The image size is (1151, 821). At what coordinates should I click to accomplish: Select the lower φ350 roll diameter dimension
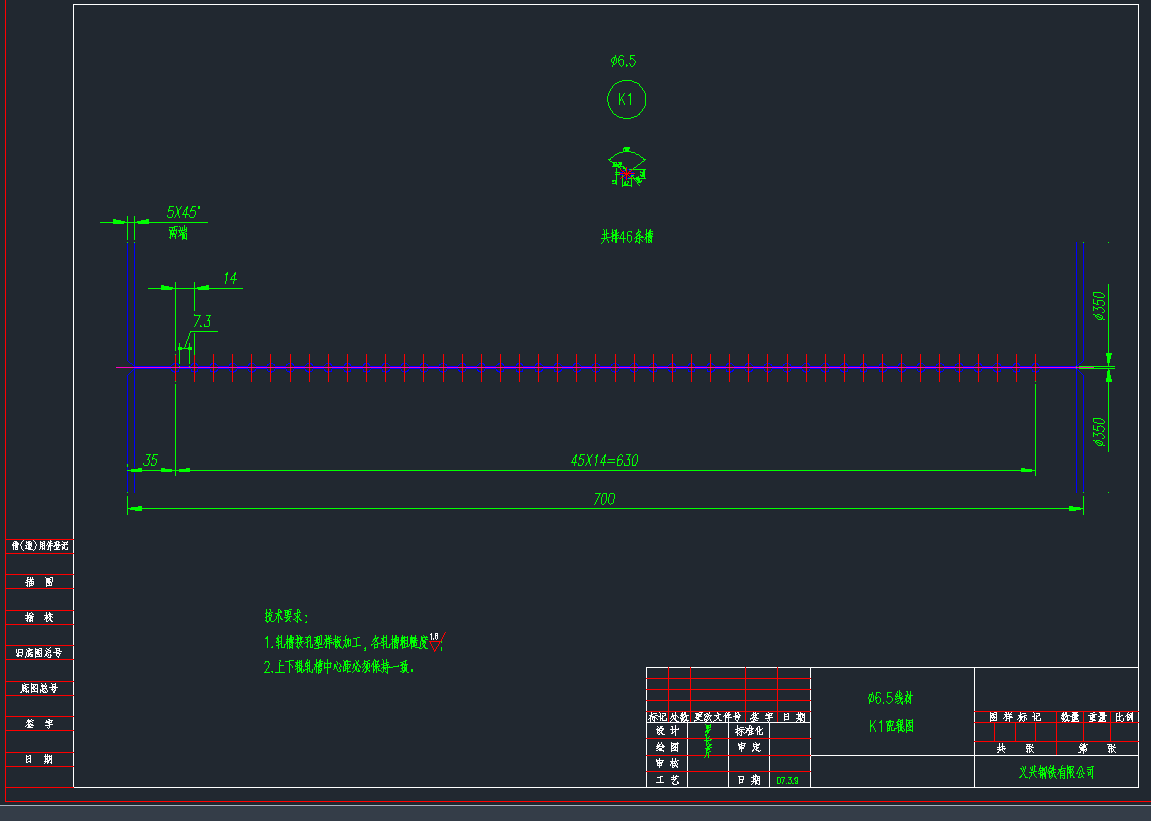pyautogui.click(x=1099, y=432)
